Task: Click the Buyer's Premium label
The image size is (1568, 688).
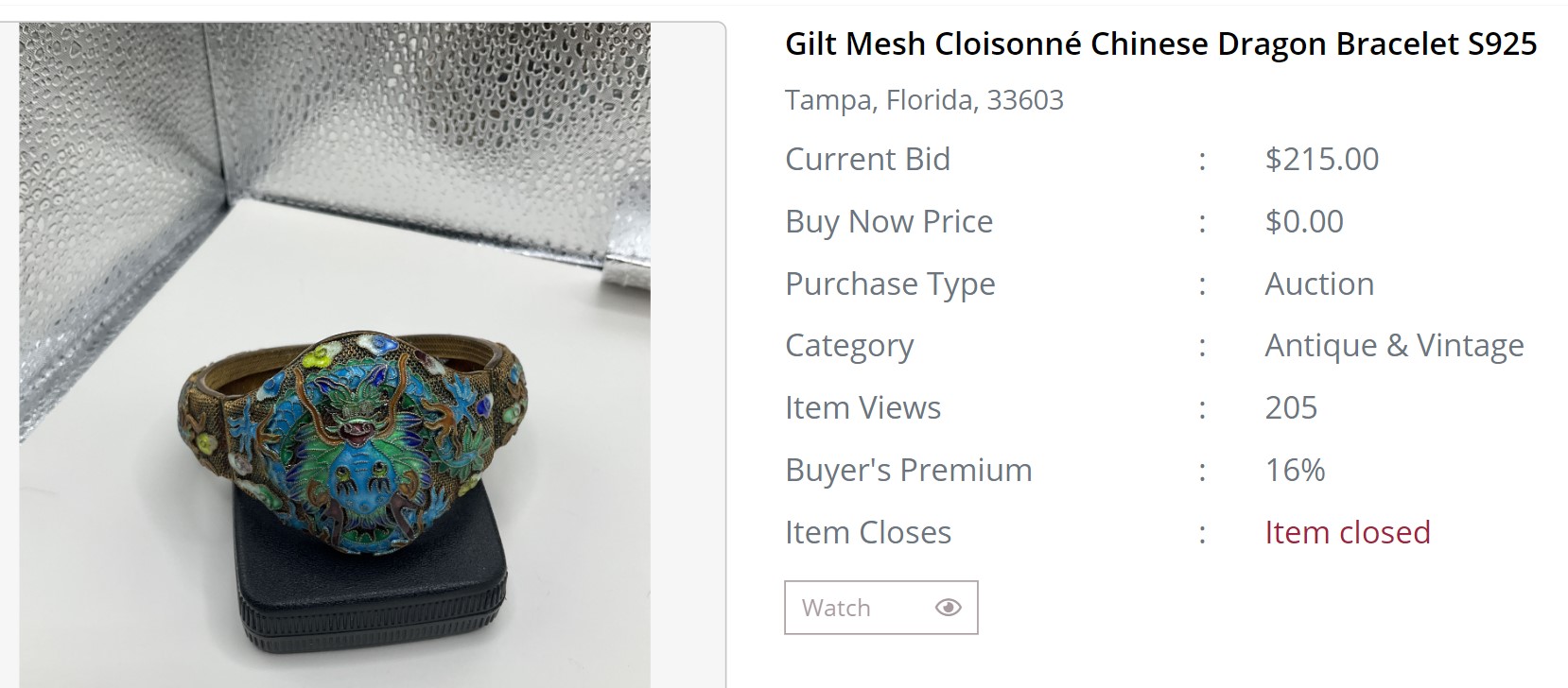Action: pyautogui.click(x=908, y=470)
